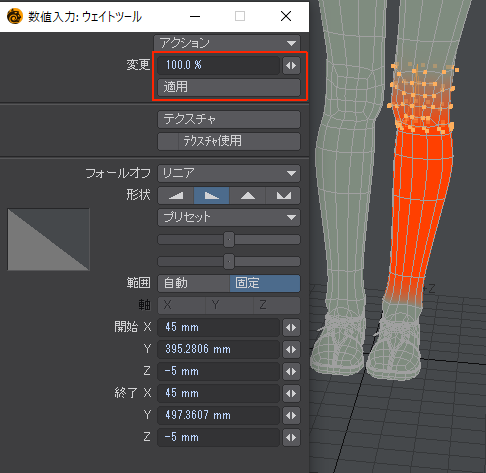Set 範囲 to 自動

tap(194, 283)
